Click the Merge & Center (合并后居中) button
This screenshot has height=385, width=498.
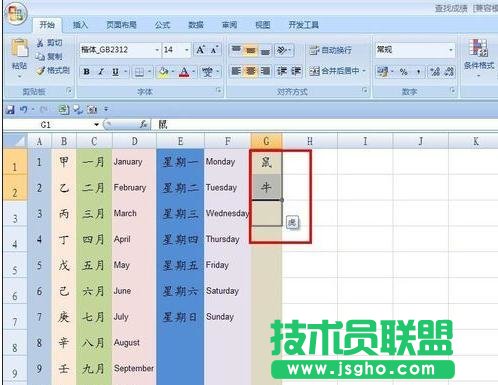point(334,71)
